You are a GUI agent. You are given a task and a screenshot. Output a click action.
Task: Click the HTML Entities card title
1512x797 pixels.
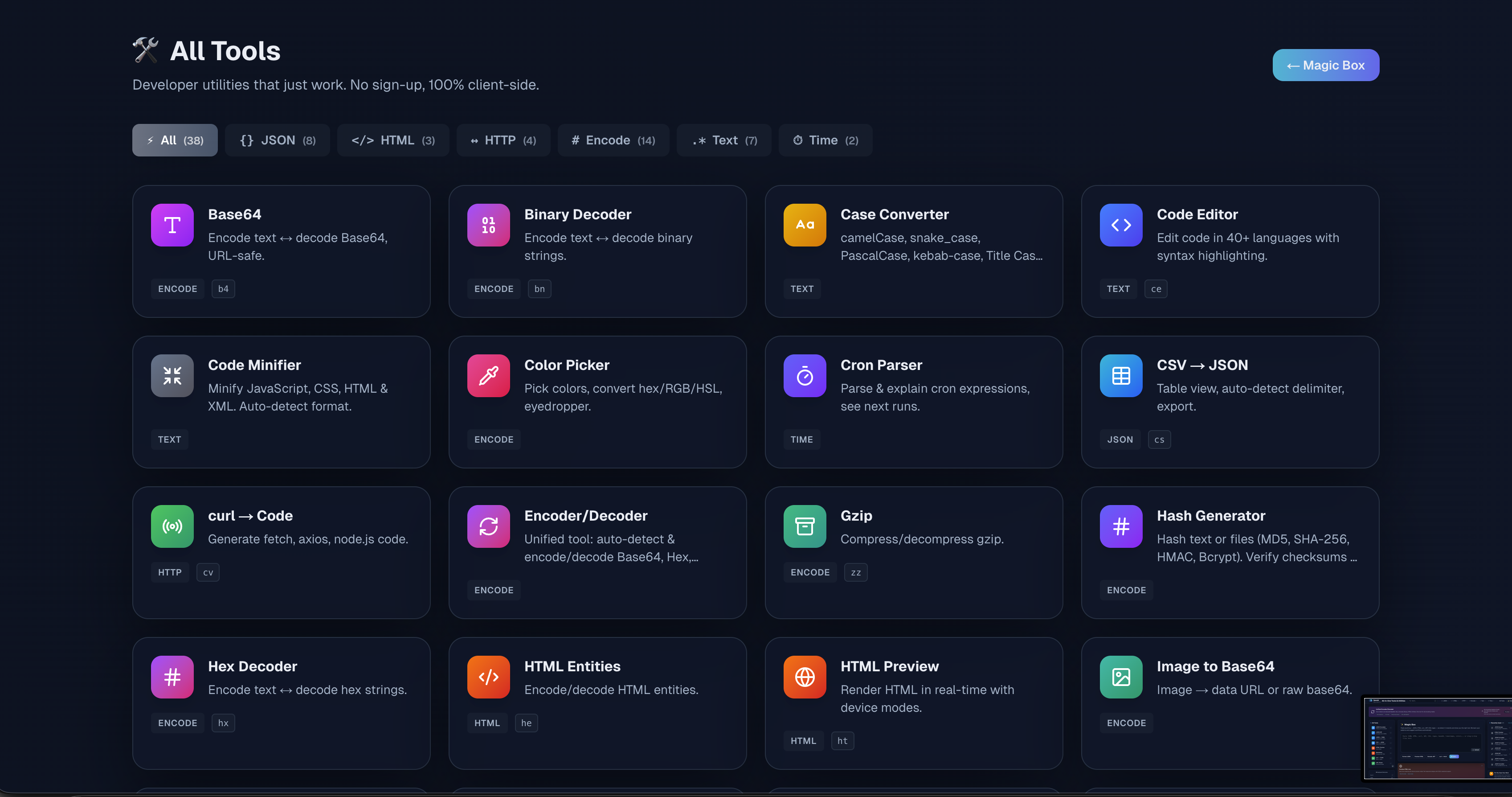point(572,666)
